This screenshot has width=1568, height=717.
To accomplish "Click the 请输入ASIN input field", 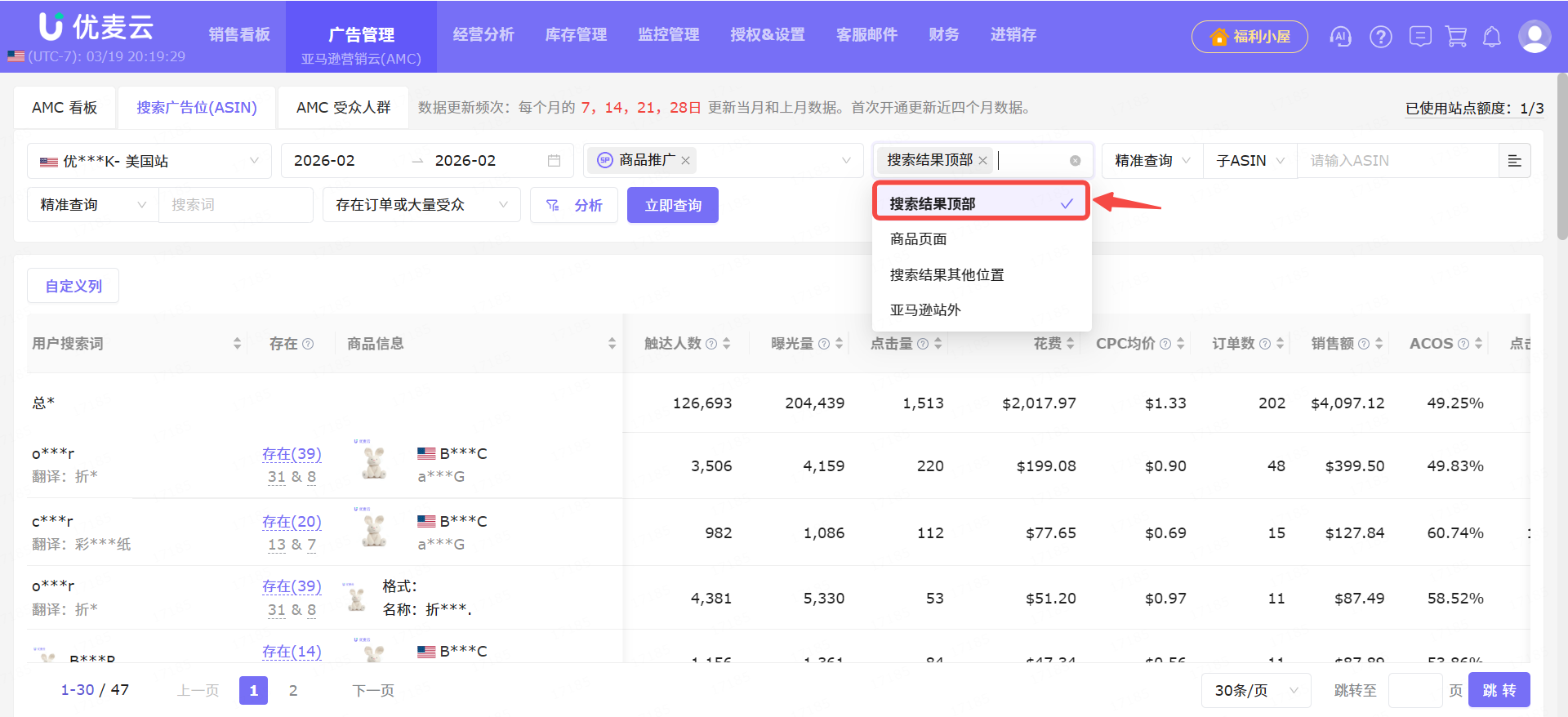I will coord(1397,161).
